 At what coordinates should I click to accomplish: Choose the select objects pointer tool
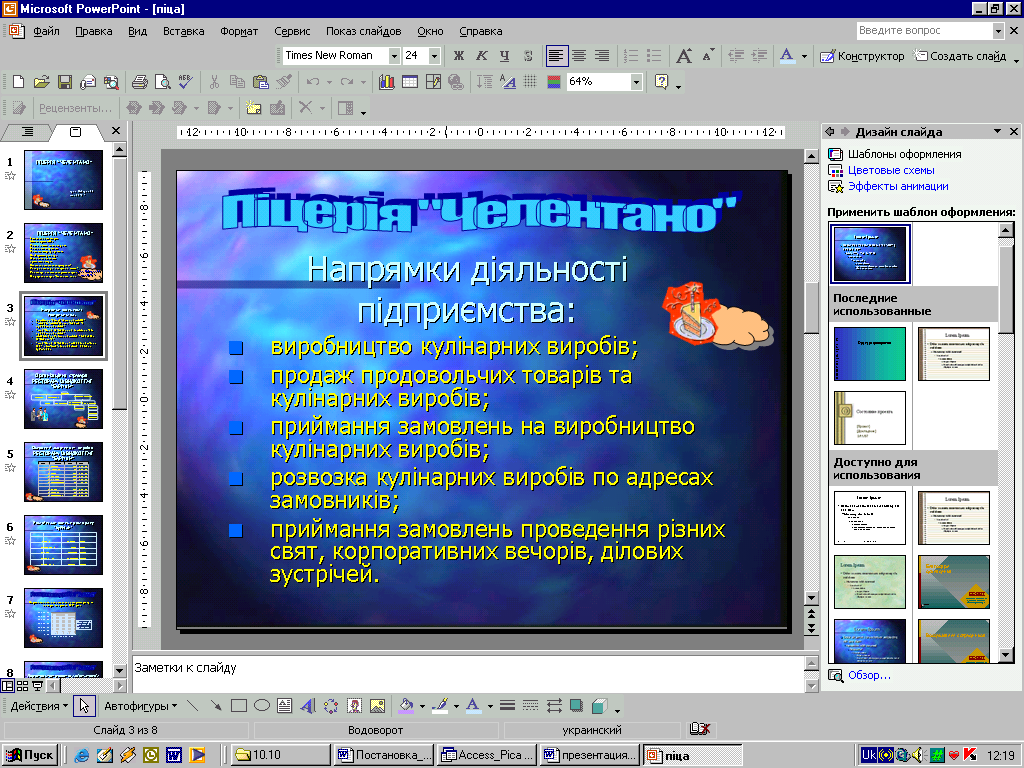(x=84, y=706)
